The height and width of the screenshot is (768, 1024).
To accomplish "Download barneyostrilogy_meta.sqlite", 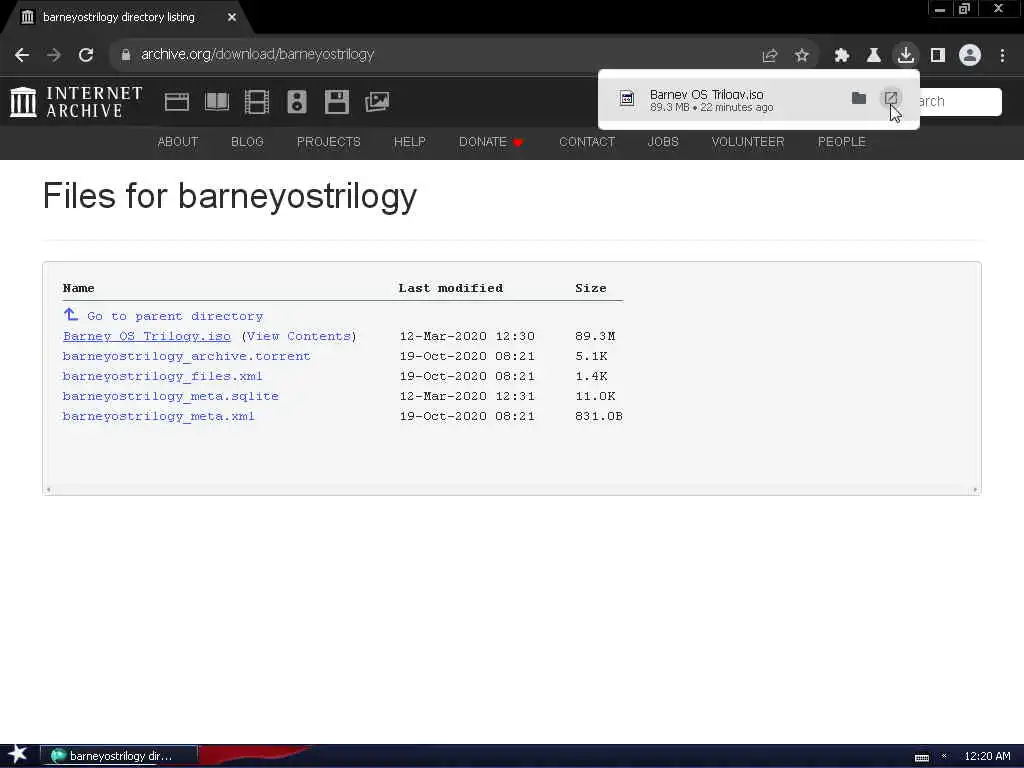I will [170, 396].
